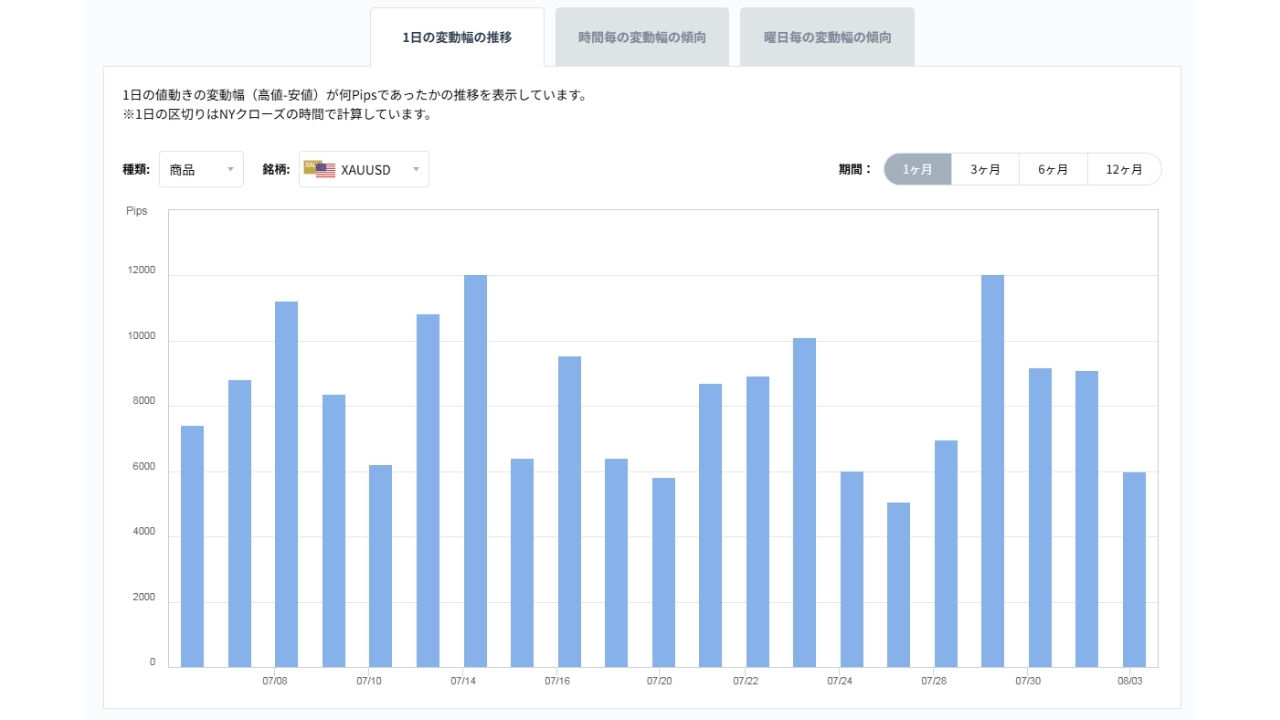Click the bar above 08/03
Viewport: 1280px width, 720px height.
1134,569
